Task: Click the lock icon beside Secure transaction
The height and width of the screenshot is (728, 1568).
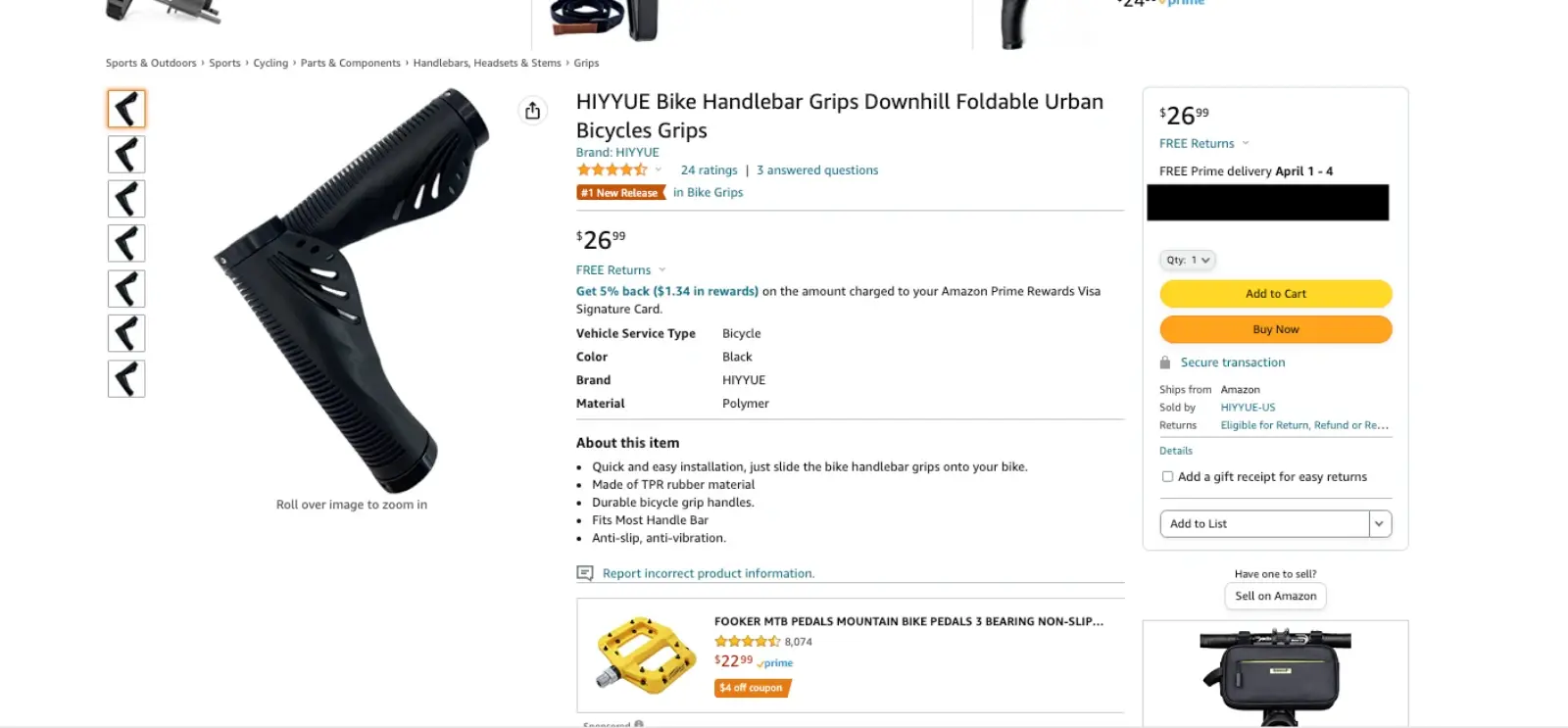Action: (1168, 362)
